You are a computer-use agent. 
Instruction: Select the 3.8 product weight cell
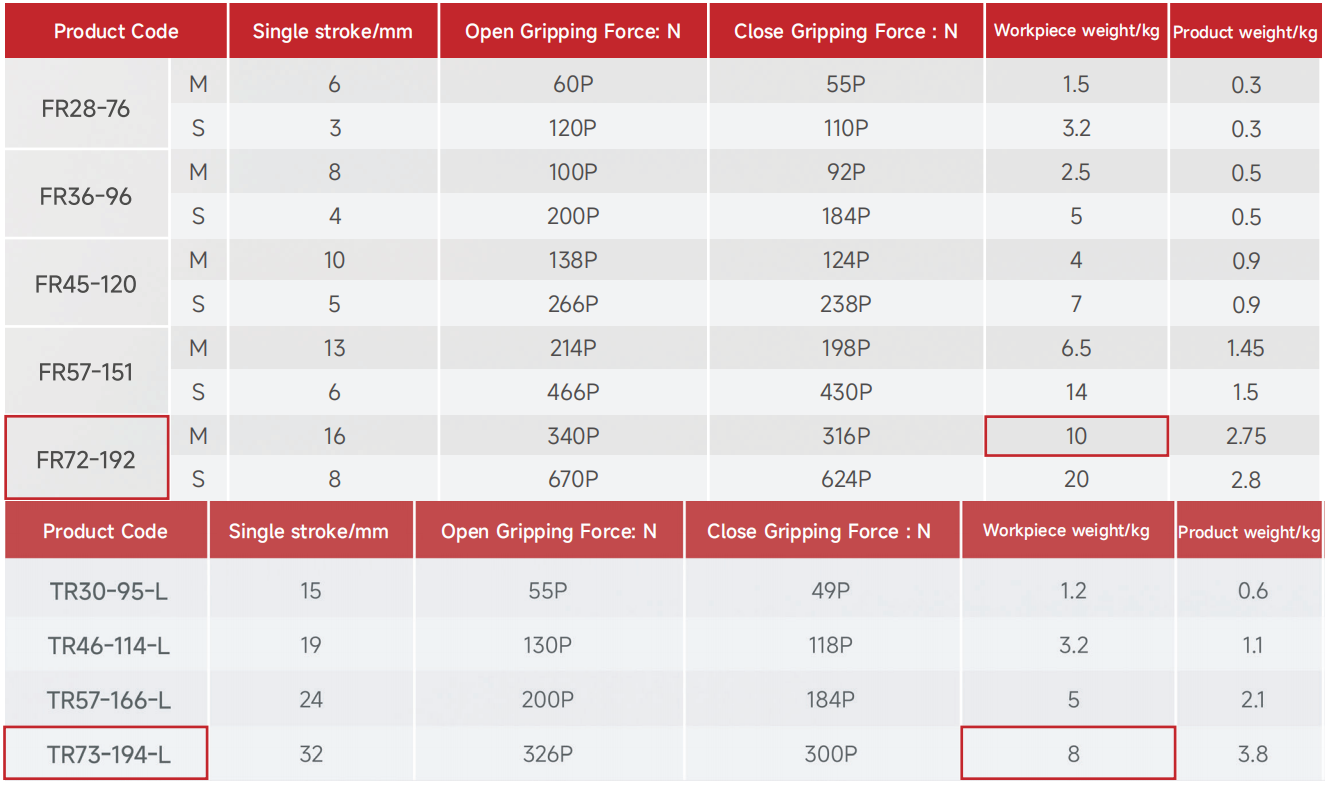1252,754
